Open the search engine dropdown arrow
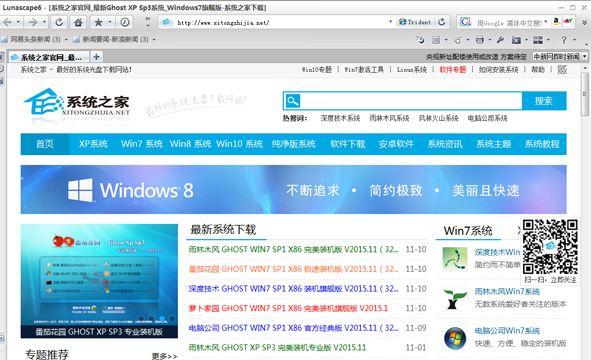Screen dimensions: 592x360 546,22
